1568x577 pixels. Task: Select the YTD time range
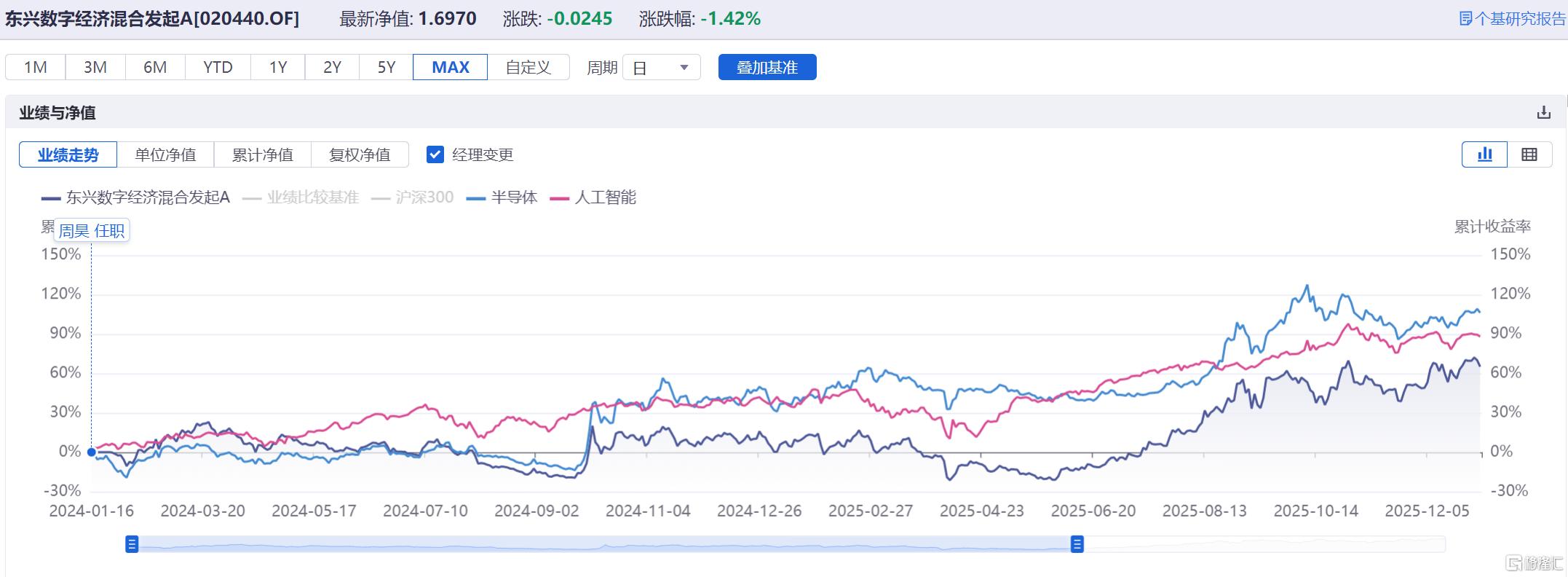tap(218, 68)
